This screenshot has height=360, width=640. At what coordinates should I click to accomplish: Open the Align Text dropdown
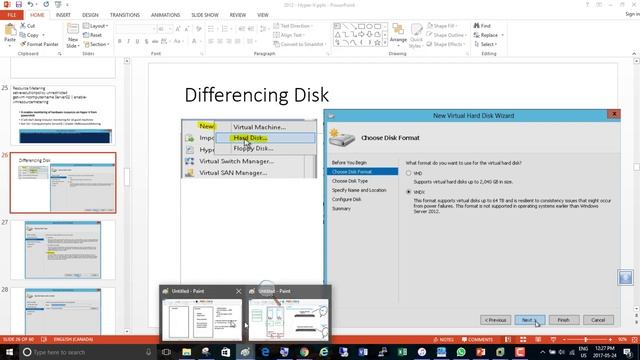(289, 35)
